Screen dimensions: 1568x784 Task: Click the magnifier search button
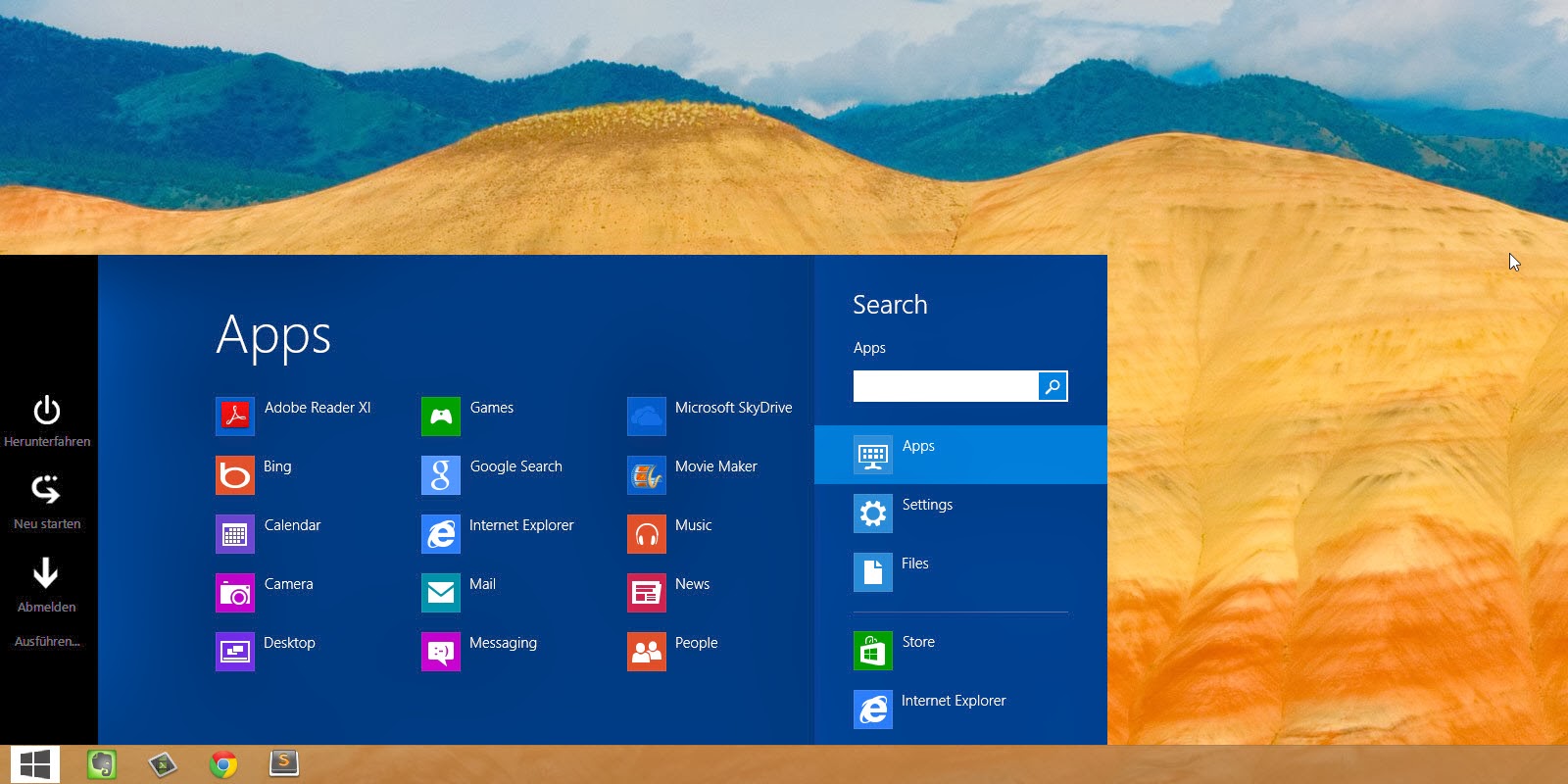(1053, 386)
